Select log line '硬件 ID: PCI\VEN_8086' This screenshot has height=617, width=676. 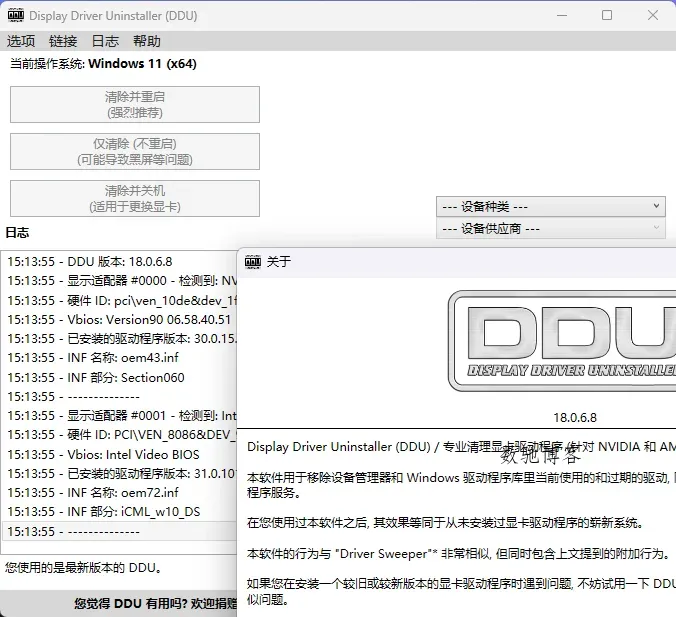point(119,435)
